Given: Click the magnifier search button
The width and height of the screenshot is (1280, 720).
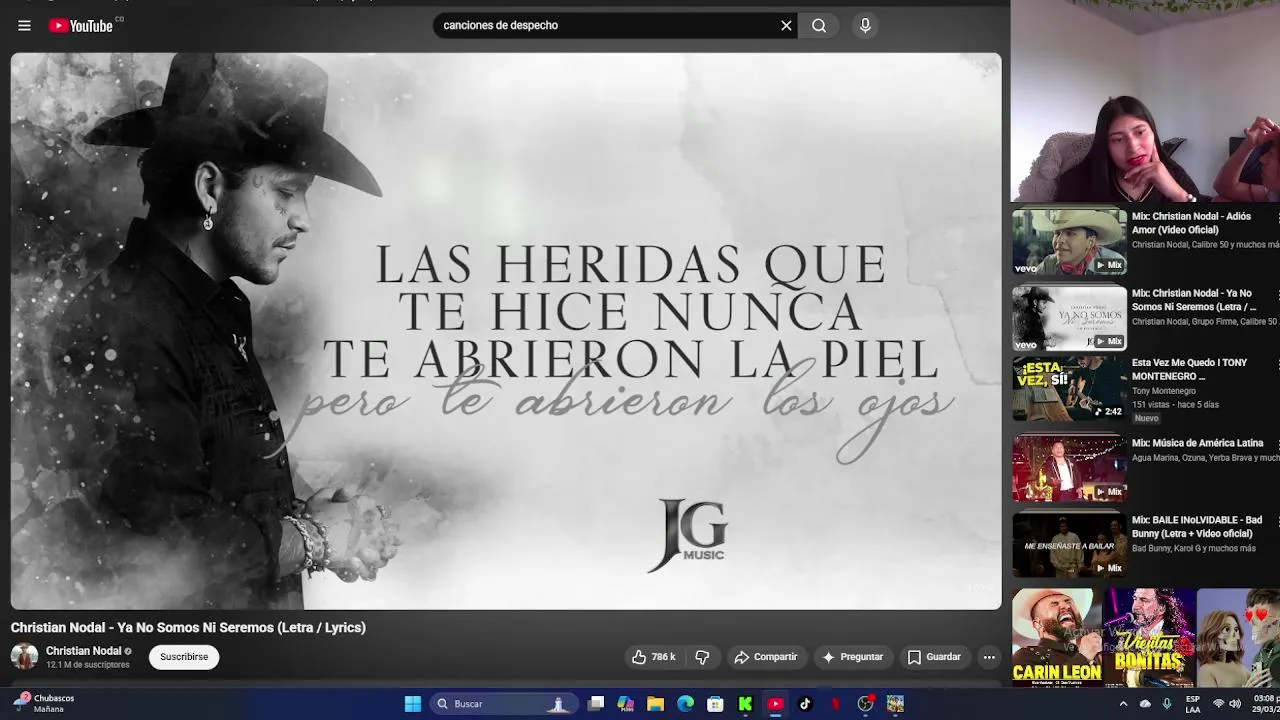Looking at the screenshot, I should click(819, 26).
